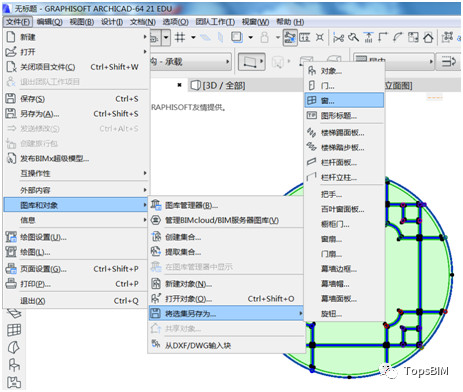
Task: Open the 视窗(W) menu
Action: tap(255, 22)
